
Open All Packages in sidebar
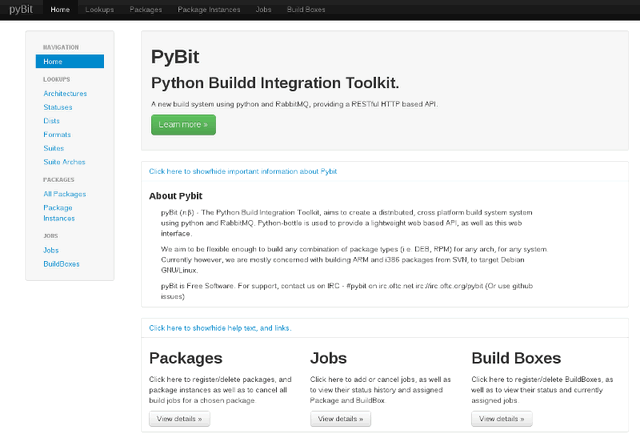pos(65,194)
